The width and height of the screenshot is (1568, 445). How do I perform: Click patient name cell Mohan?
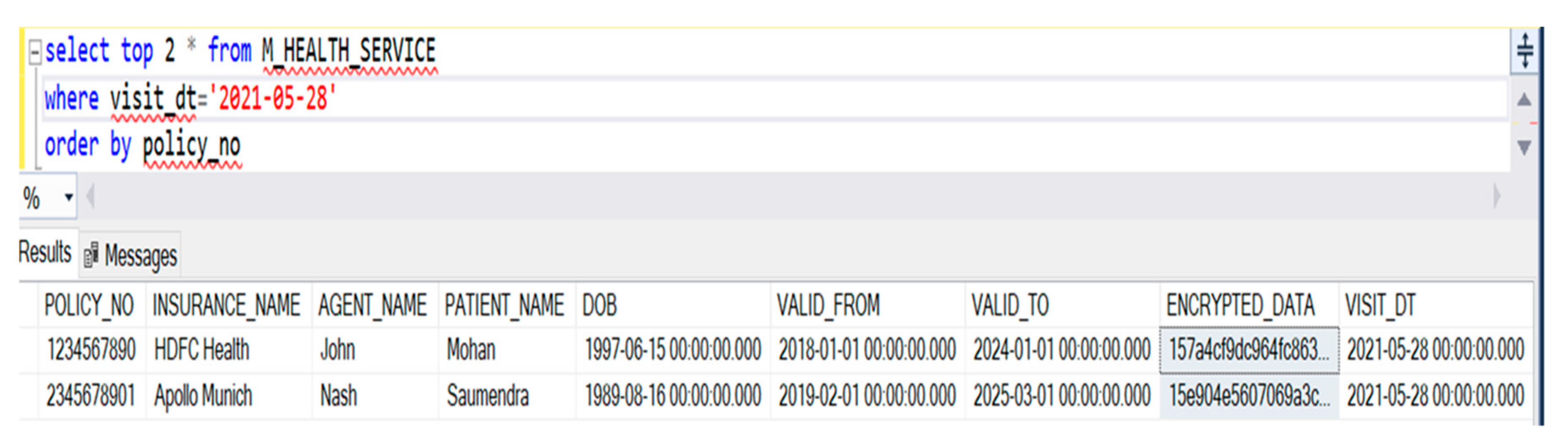(507, 350)
